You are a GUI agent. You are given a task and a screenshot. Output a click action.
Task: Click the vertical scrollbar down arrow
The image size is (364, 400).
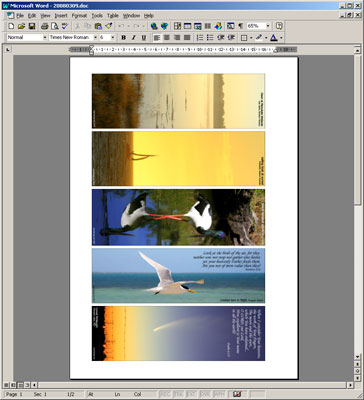click(x=357, y=356)
